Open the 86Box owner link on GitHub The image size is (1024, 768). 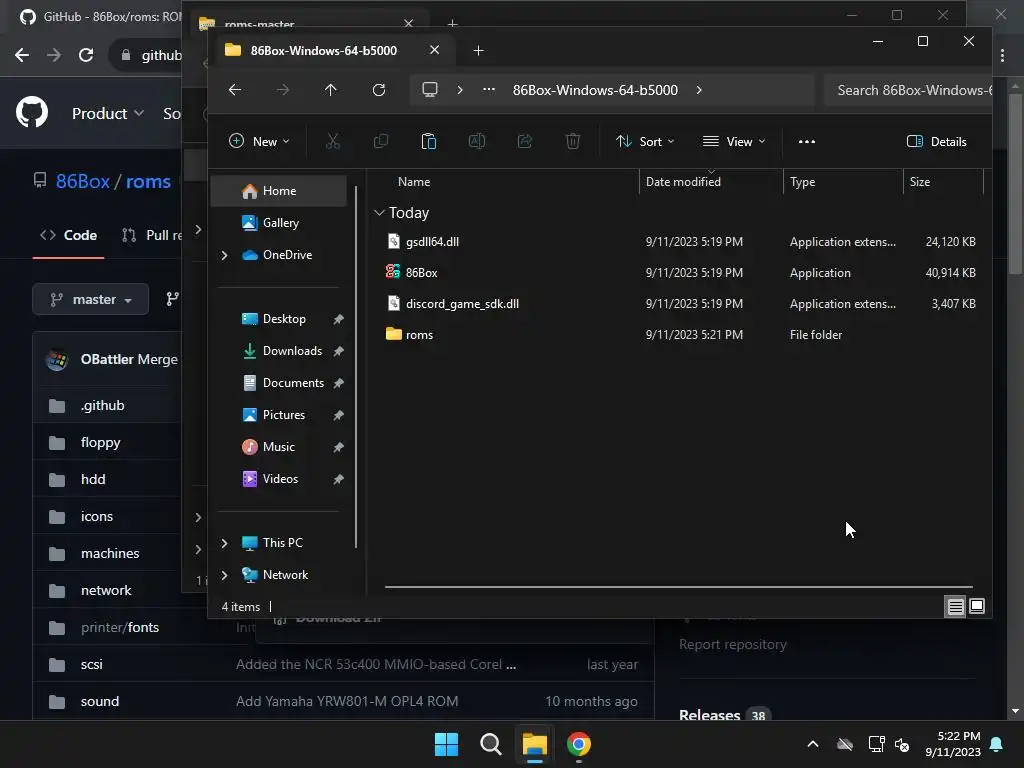point(82,181)
